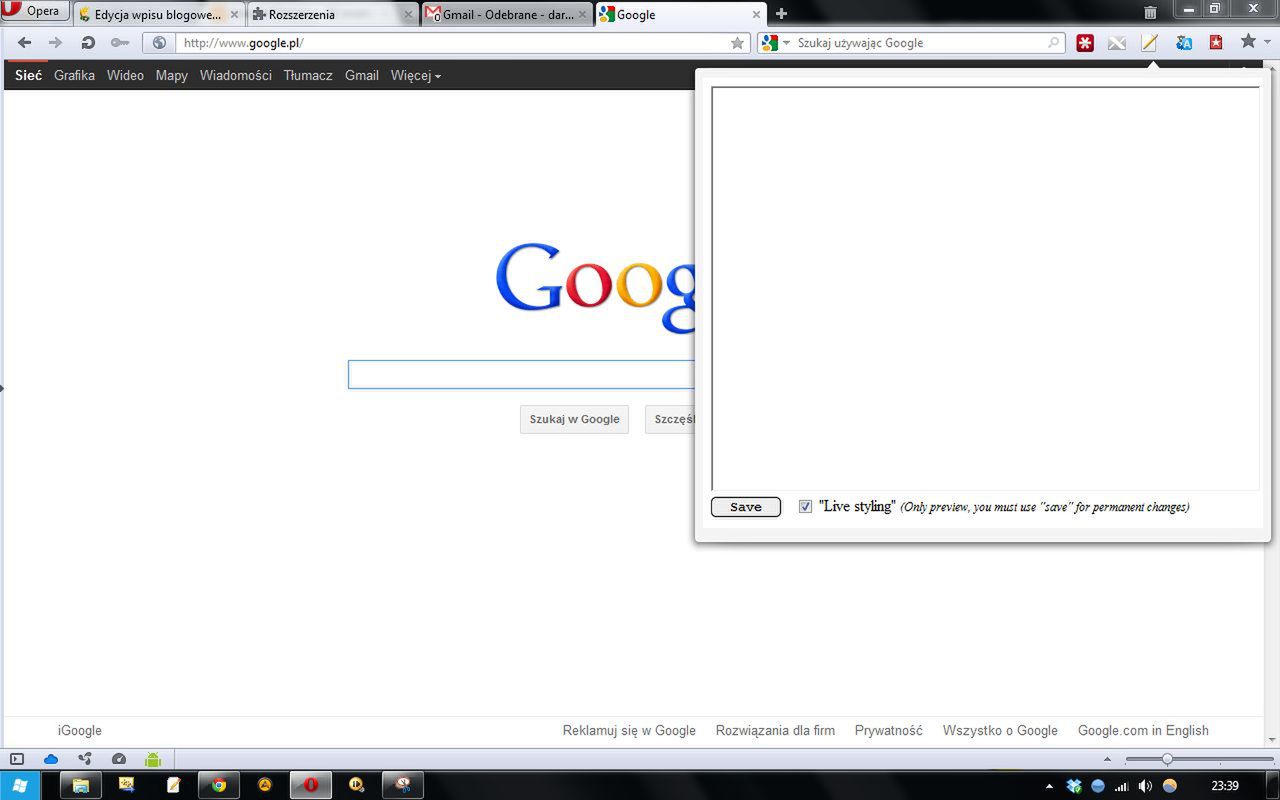Click the Save button in popup

pos(745,507)
